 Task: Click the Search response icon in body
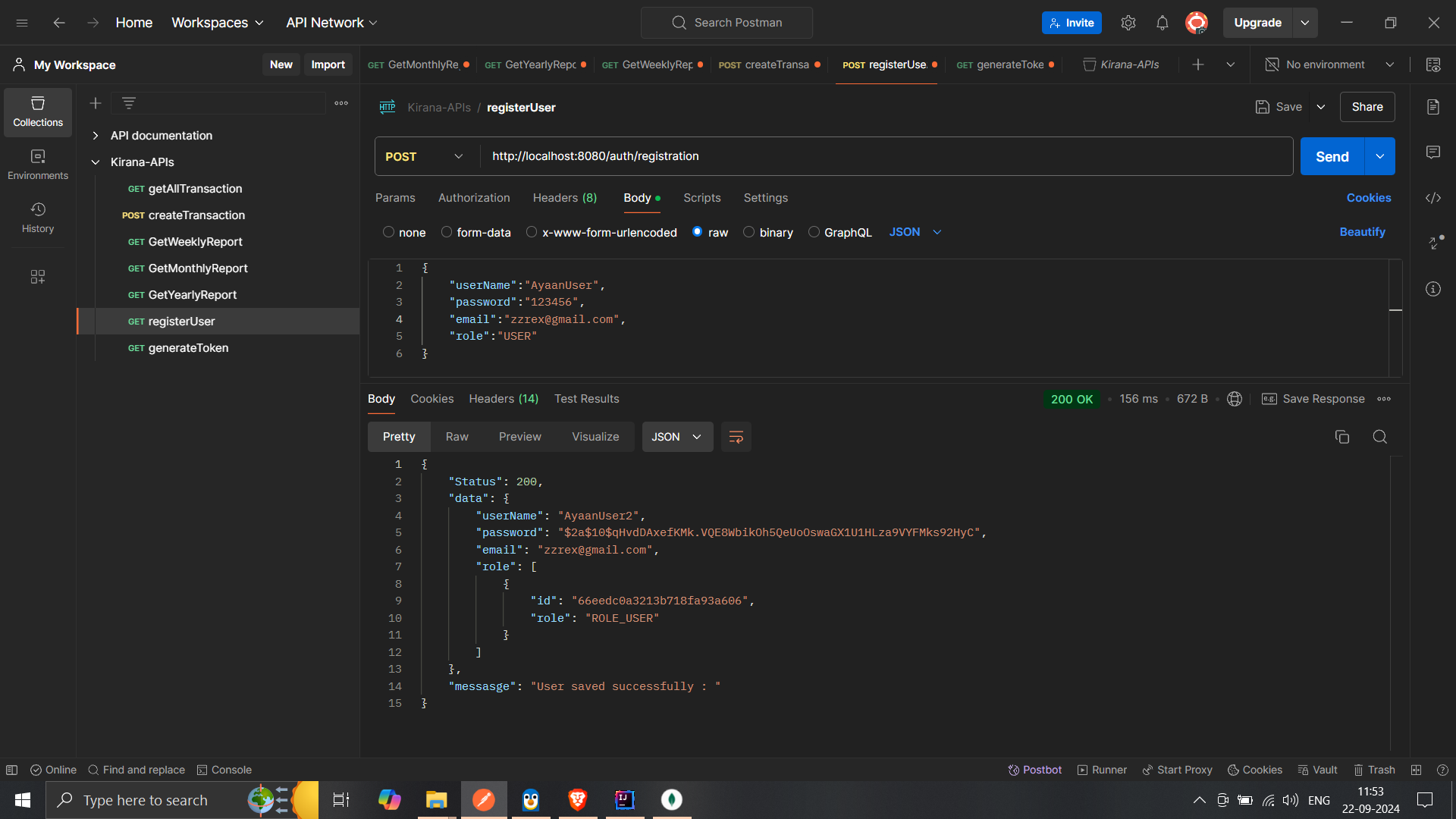click(x=1380, y=436)
